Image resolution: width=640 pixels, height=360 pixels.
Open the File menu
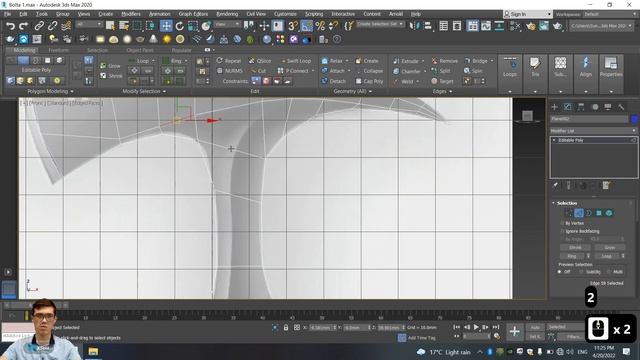[7, 14]
